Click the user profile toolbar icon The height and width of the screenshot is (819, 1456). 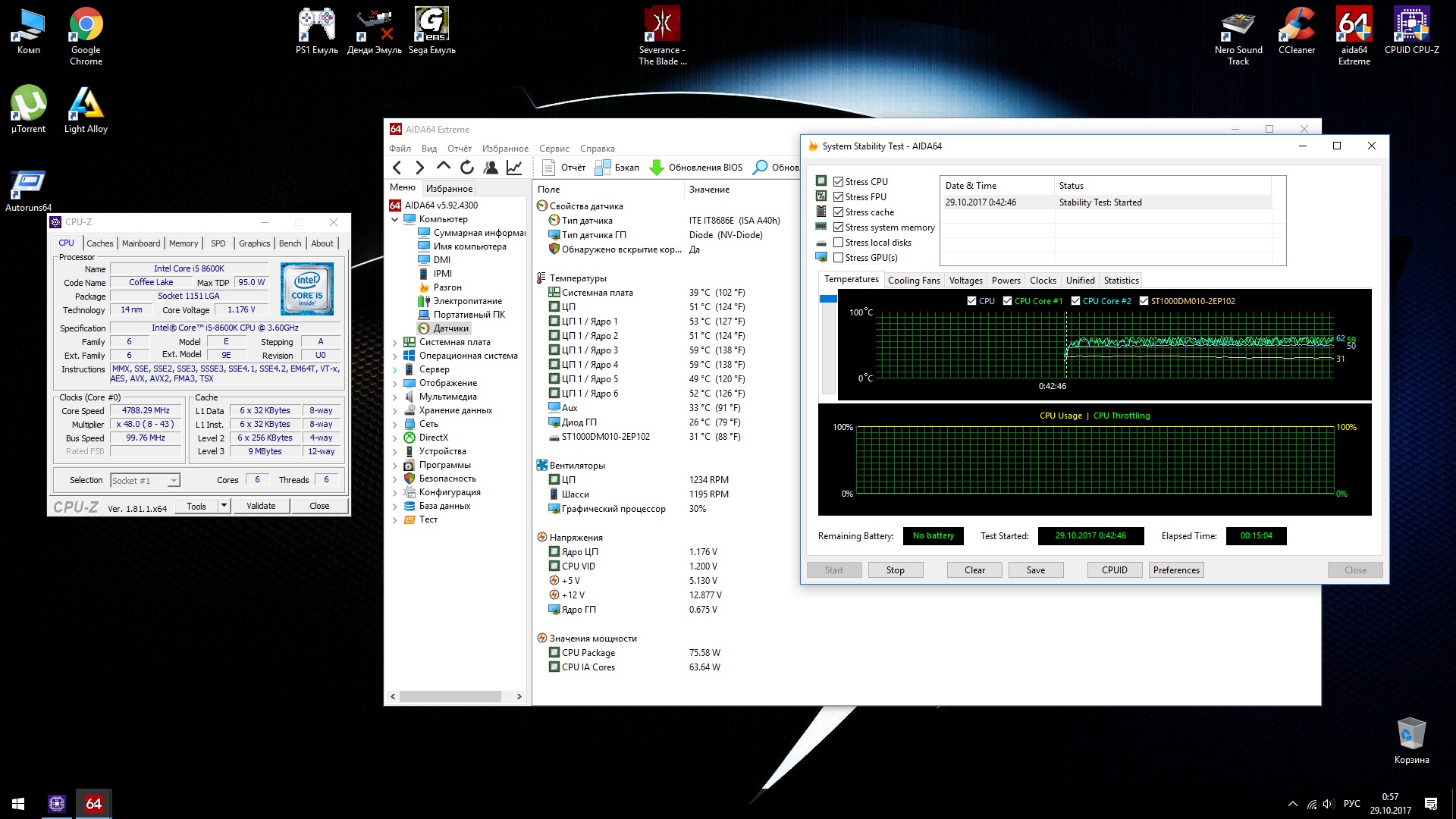pos(491,168)
